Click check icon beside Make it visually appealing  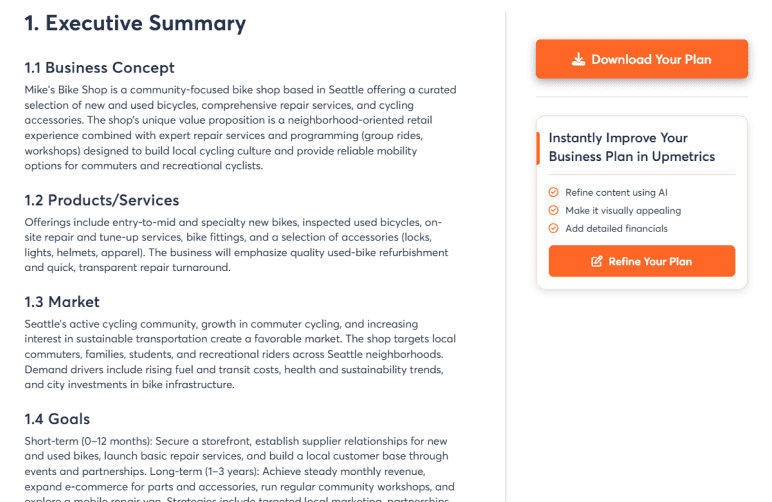(x=554, y=210)
